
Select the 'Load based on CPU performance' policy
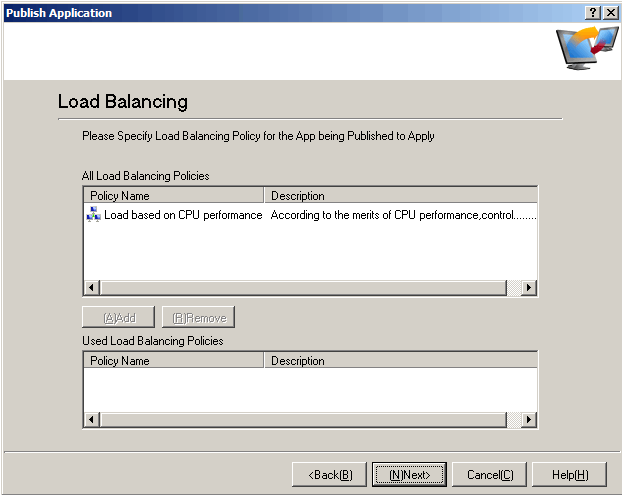tap(183, 214)
